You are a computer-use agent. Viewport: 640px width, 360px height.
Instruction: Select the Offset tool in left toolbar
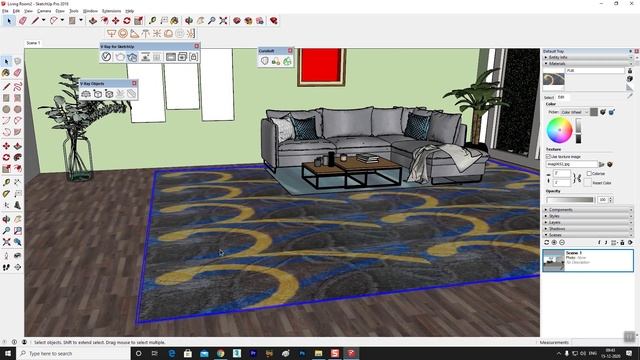pyautogui.click(x=18, y=169)
